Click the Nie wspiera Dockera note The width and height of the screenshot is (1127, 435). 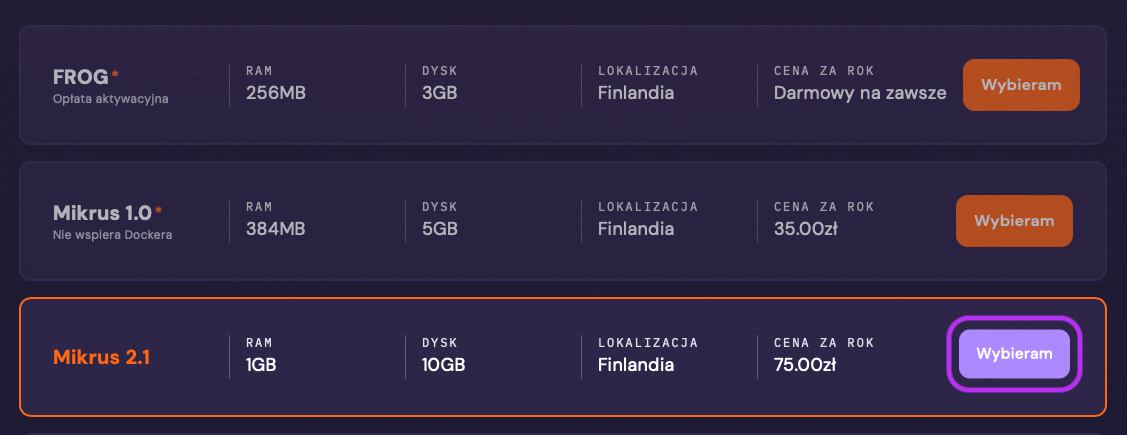click(112, 234)
